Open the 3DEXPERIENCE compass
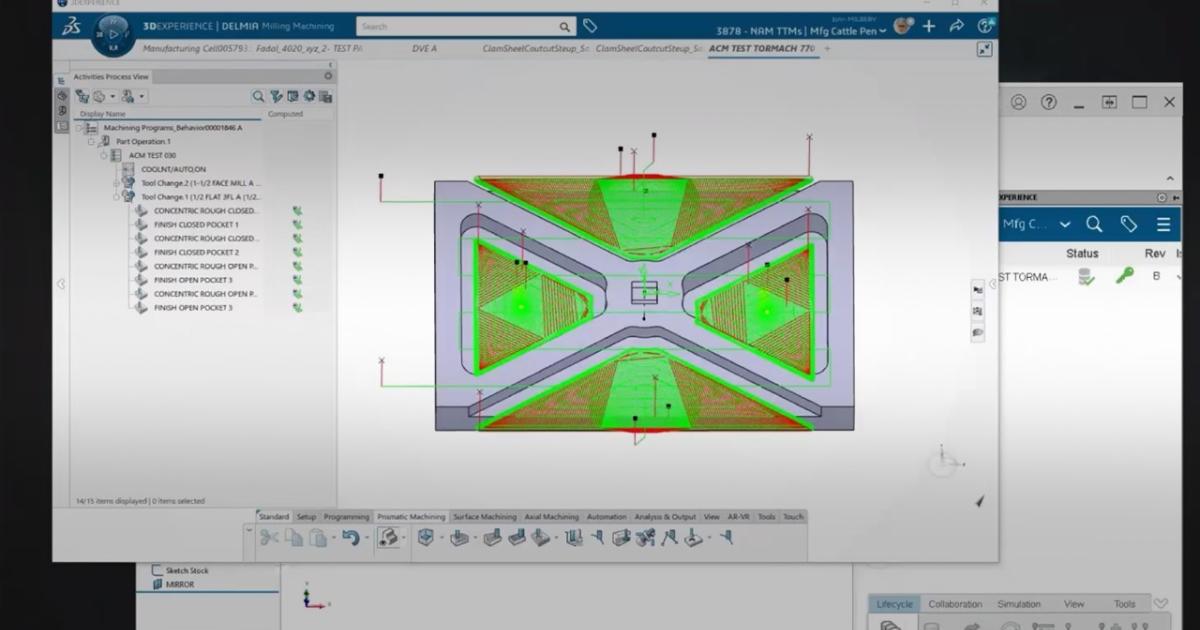This screenshot has height=630, width=1200. pyautogui.click(x=112, y=35)
